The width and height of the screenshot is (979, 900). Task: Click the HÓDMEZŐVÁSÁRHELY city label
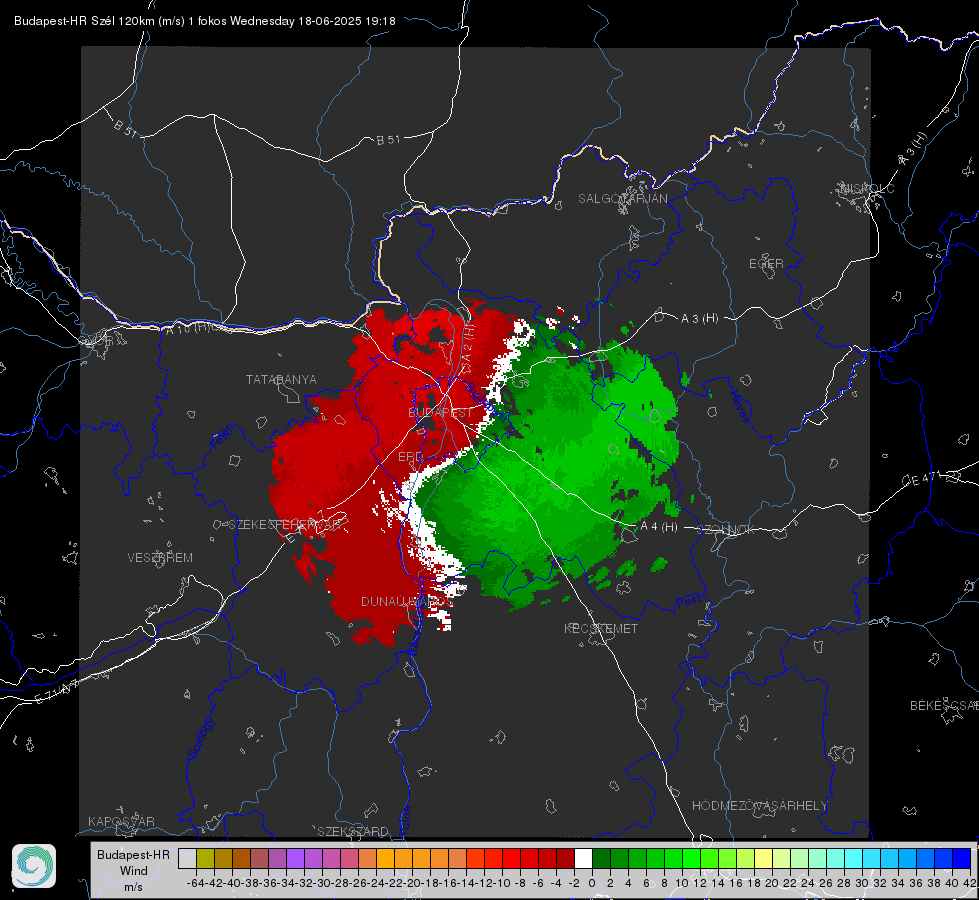(x=759, y=806)
